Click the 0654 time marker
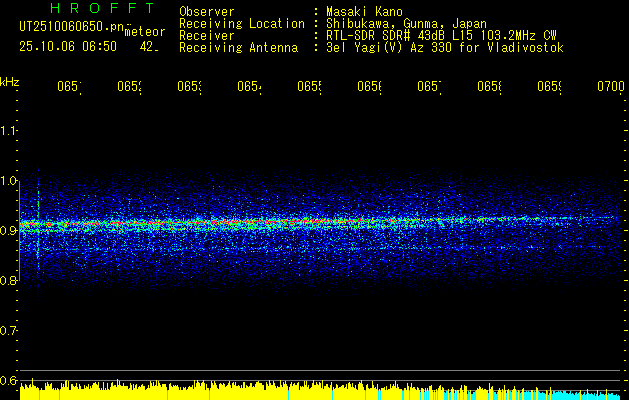629x400 pixels. click(x=249, y=86)
